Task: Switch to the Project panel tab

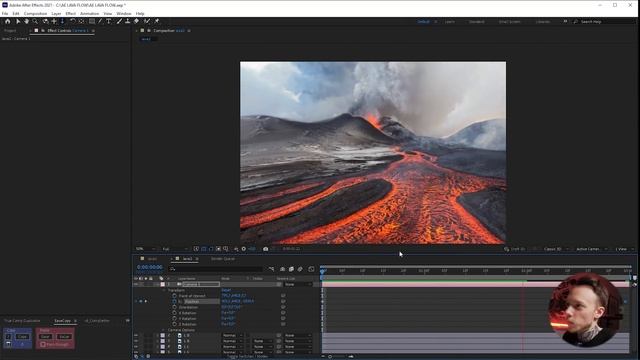Action: [10, 31]
